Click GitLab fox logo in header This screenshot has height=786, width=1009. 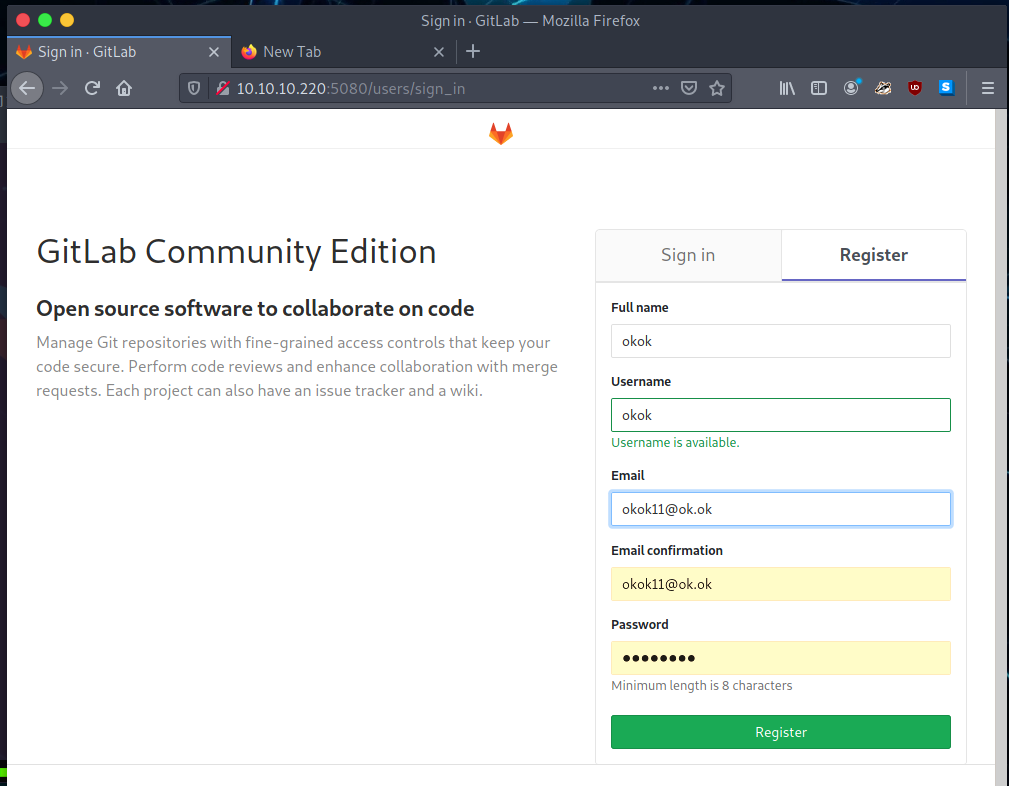501,133
